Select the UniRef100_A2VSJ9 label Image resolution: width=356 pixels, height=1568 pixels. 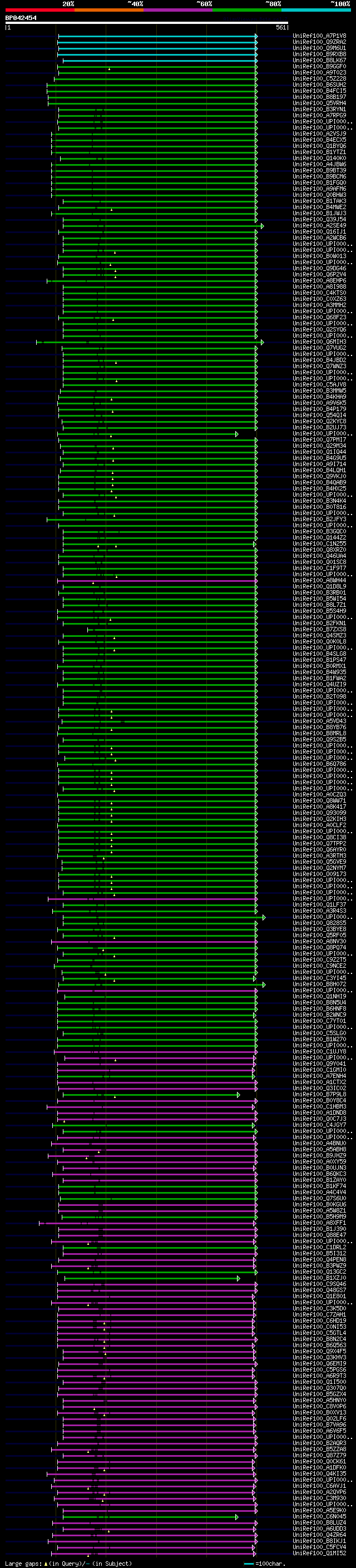(x=319, y=134)
